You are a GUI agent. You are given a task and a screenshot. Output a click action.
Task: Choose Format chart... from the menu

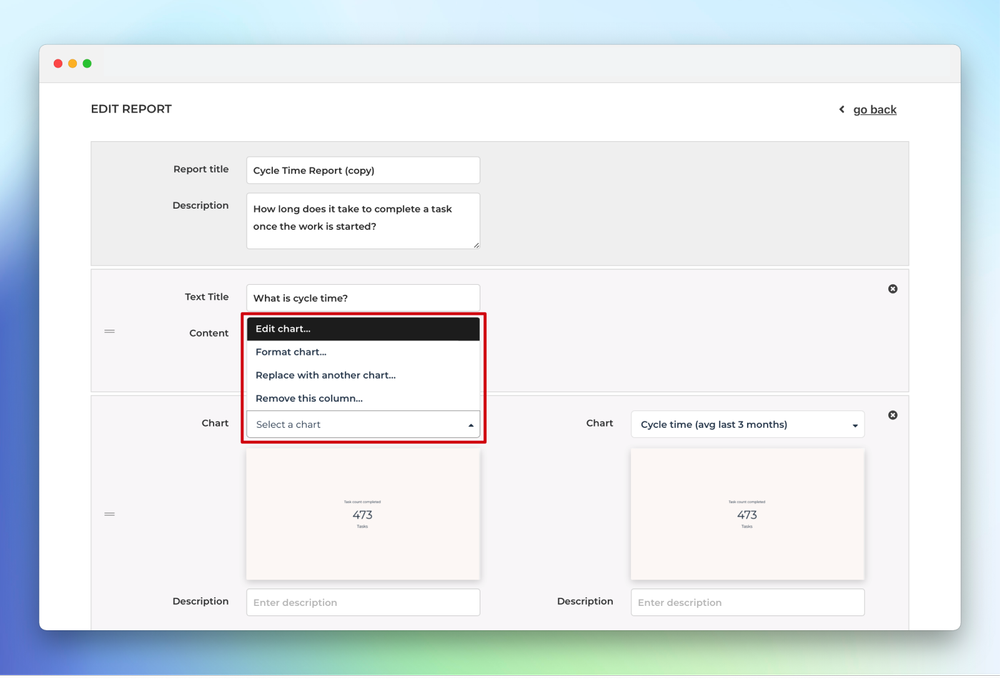tap(363, 352)
